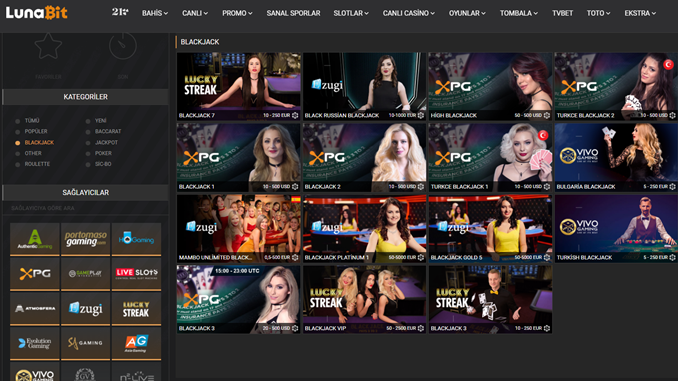Expand the Ekstra dropdown menu
The height and width of the screenshot is (381, 678).
click(640, 13)
